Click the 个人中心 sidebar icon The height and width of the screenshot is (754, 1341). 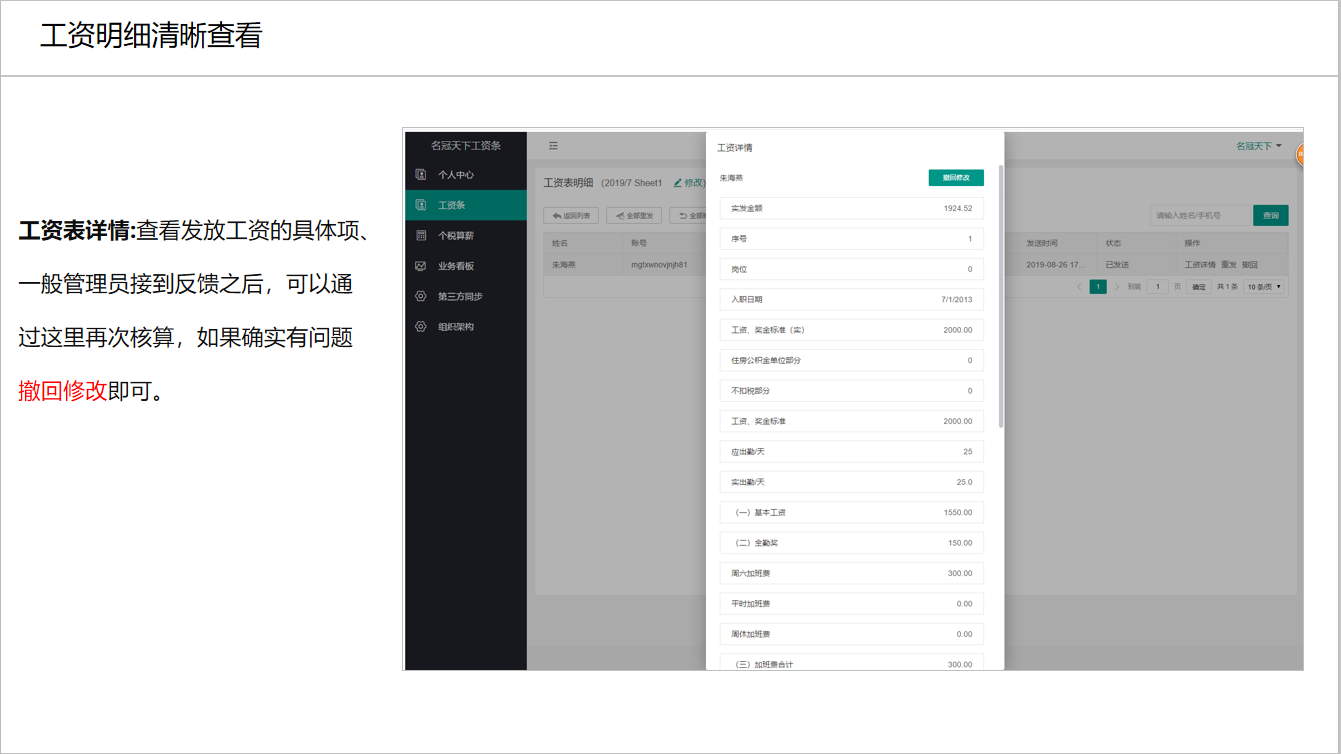click(x=421, y=175)
